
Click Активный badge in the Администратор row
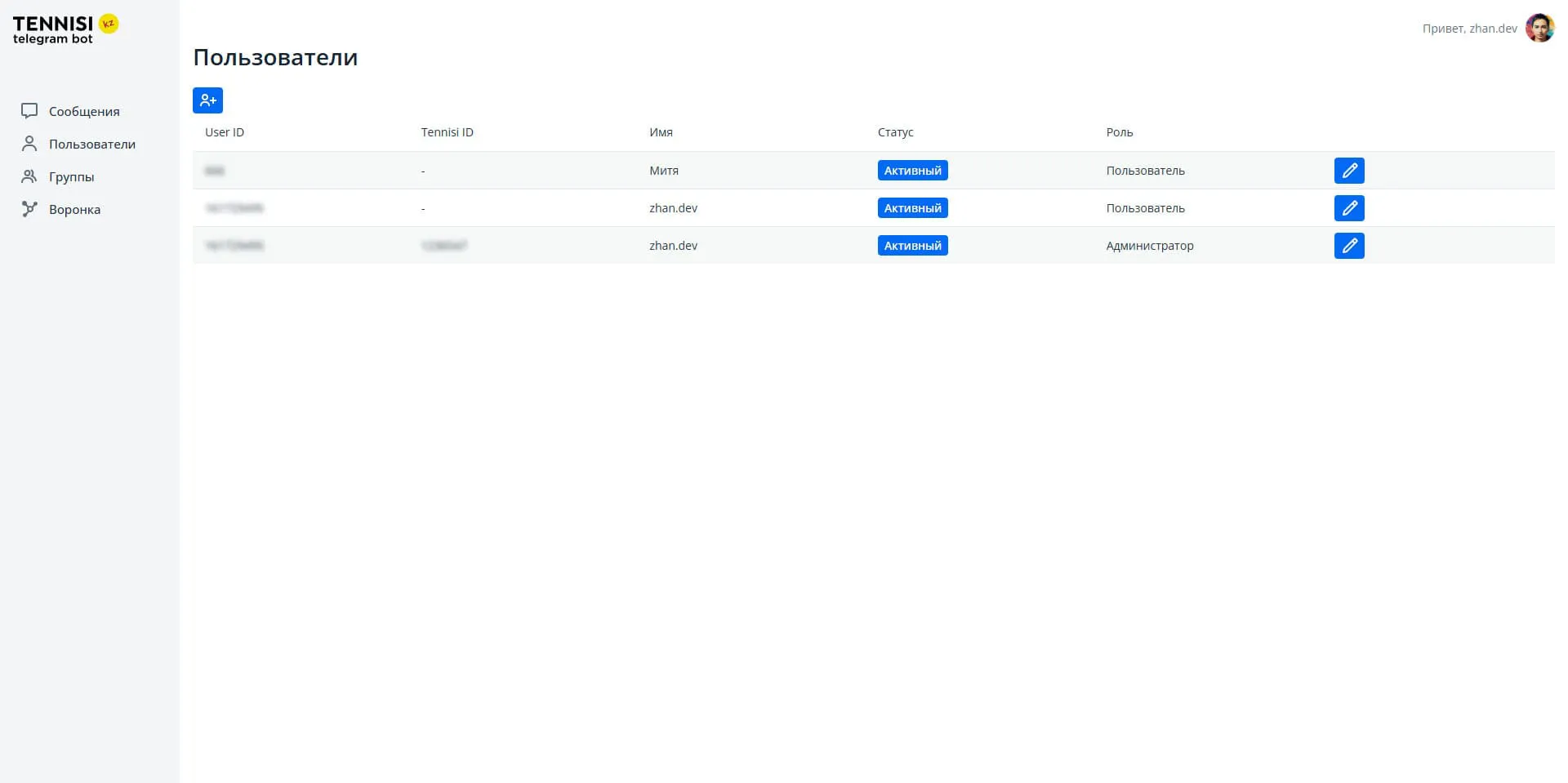[x=912, y=246]
